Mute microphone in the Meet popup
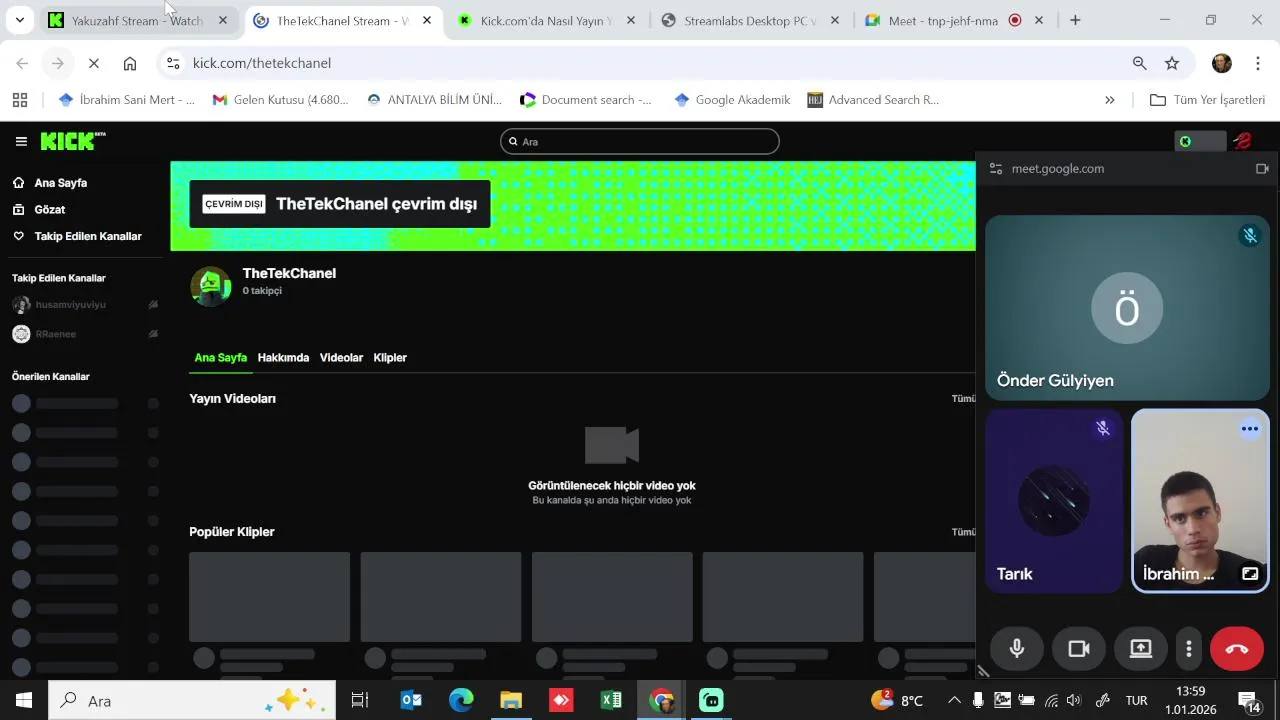 1017,649
